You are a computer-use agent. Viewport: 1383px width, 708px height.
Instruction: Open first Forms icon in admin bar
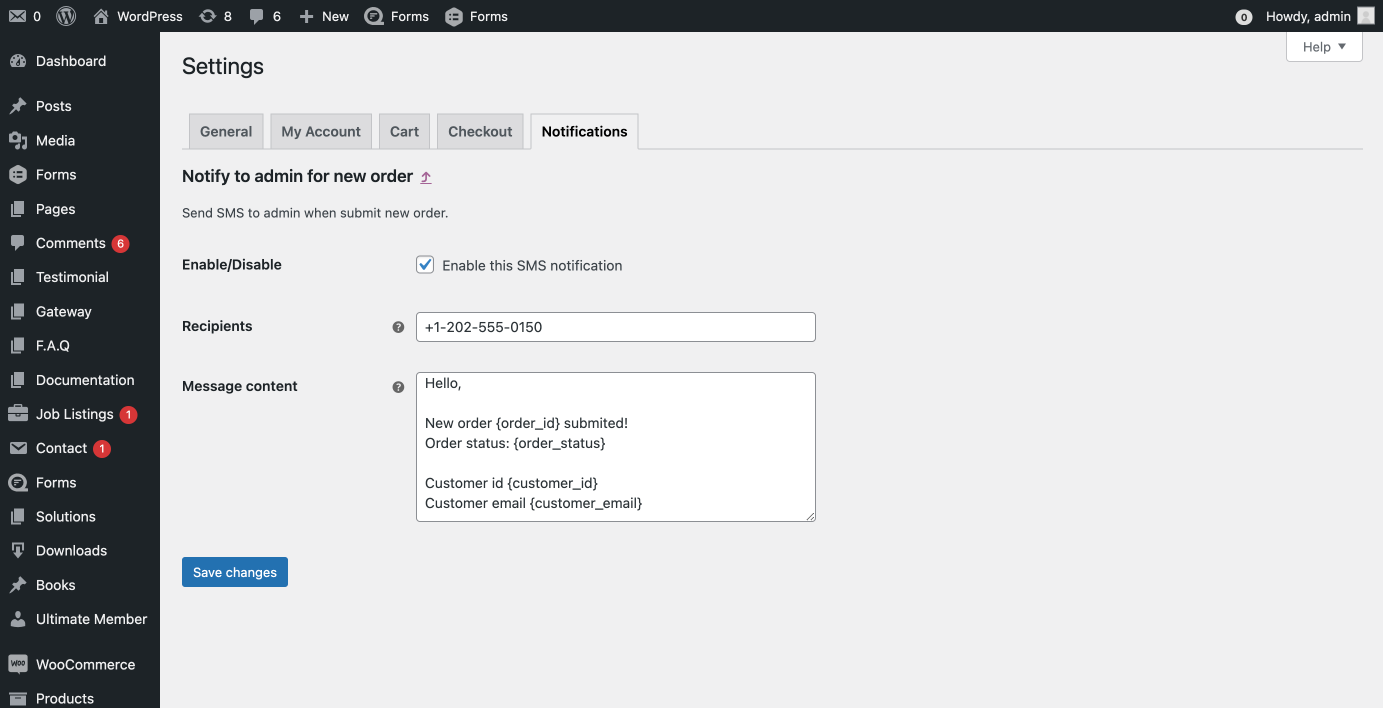(374, 16)
